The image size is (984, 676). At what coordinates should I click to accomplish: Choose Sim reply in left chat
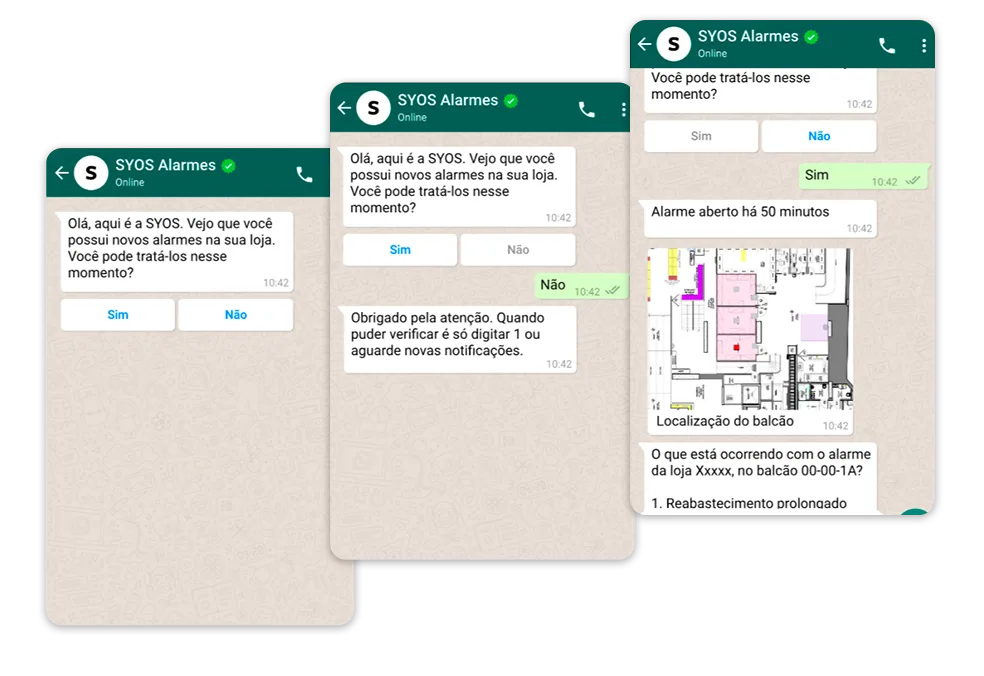118,314
